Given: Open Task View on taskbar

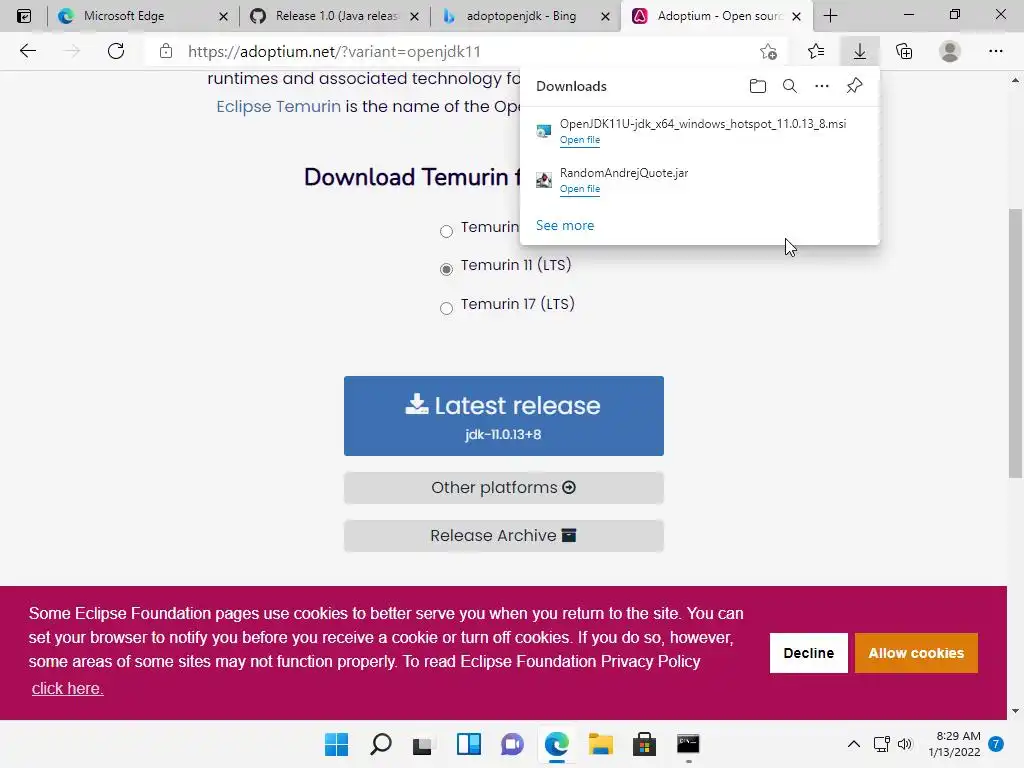Looking at the screenshot, I should 423,744.
